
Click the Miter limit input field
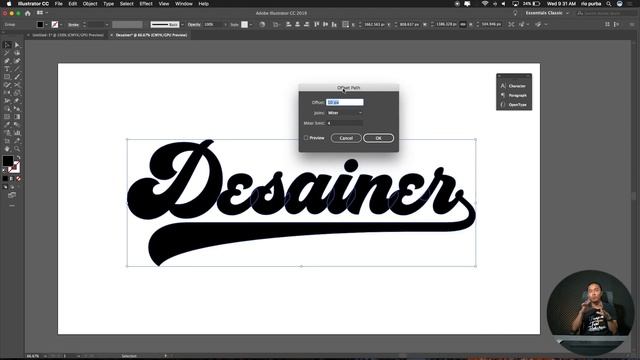click(x=345, y=123)
